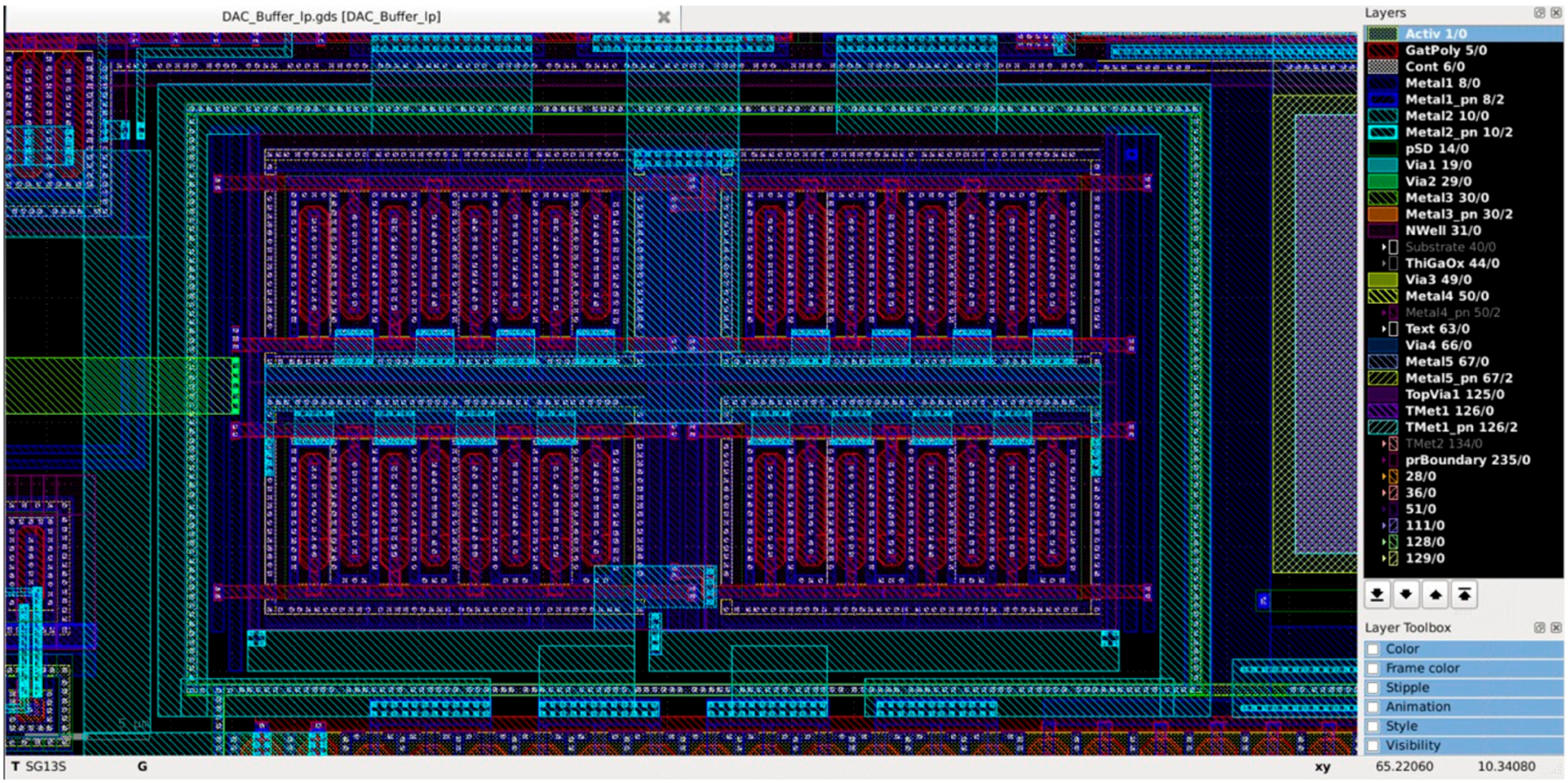Expand the Substrate 40/0 layer entry
This screenshot has width=1568, height=783.
click(x=1383, y=247)
